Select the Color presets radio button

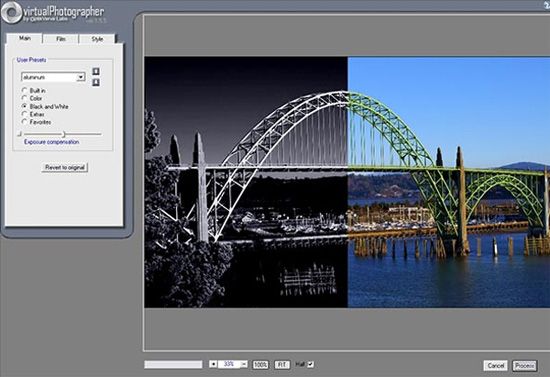(24, 98)
